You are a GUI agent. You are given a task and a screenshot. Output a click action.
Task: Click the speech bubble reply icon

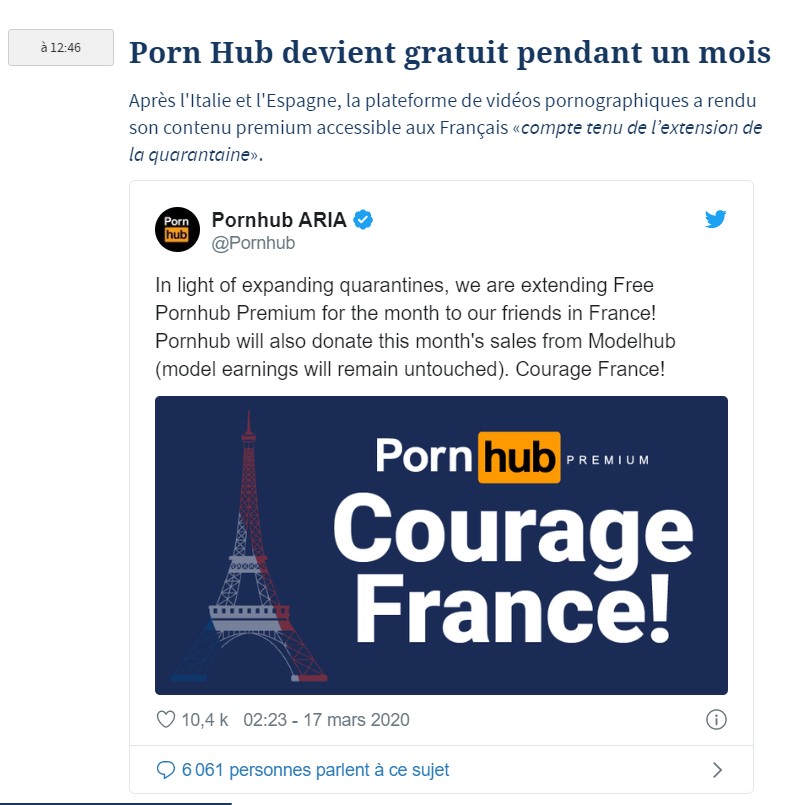click(x=165, y=770)
